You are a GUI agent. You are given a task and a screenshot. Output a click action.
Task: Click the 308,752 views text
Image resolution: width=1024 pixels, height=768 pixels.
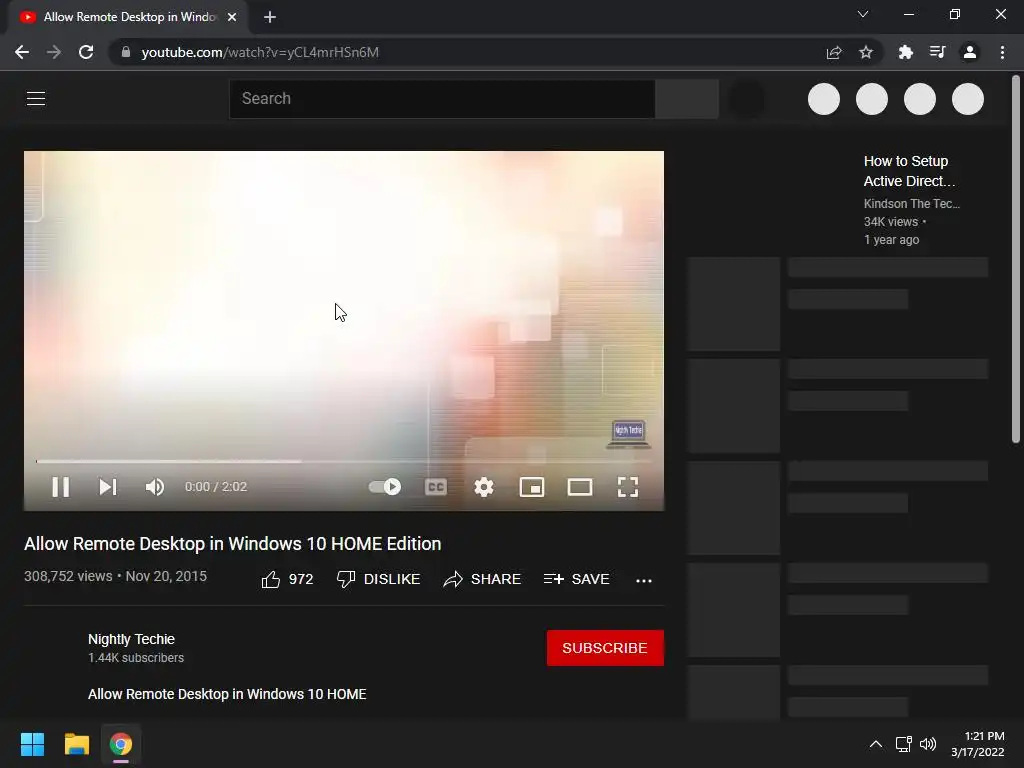[x=68, y=576]
